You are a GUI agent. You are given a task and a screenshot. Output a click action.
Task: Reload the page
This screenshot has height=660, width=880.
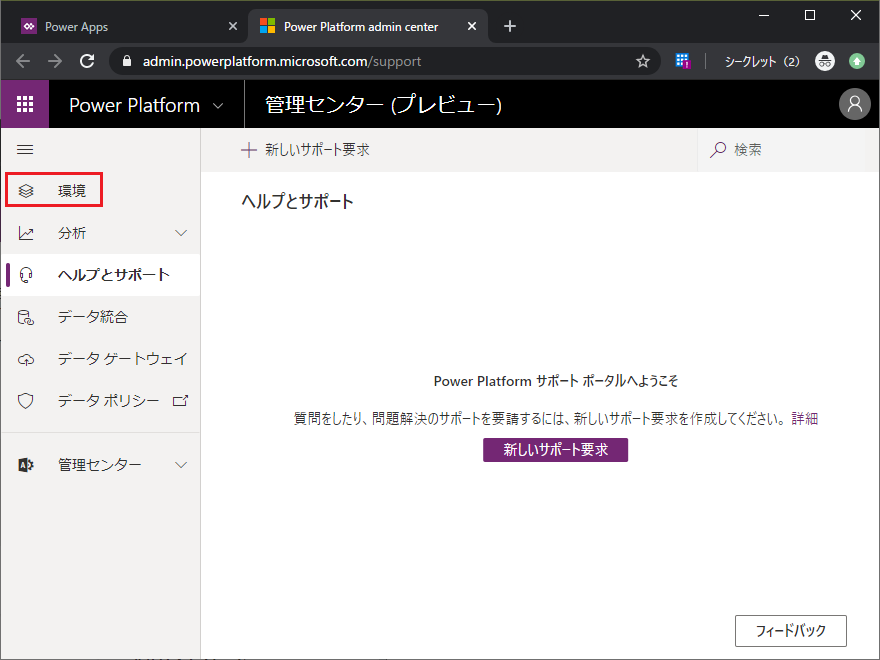tap(87, 61)
